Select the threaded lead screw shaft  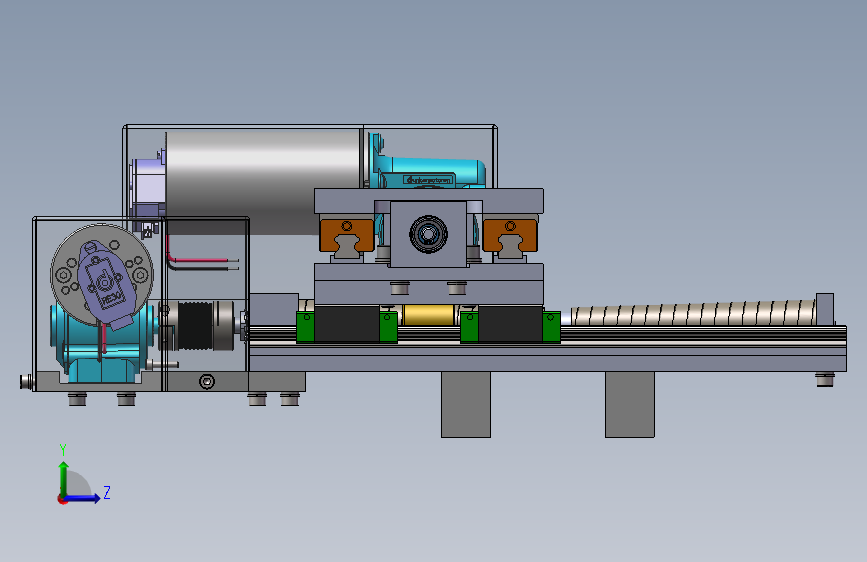[x=693, y=313]
